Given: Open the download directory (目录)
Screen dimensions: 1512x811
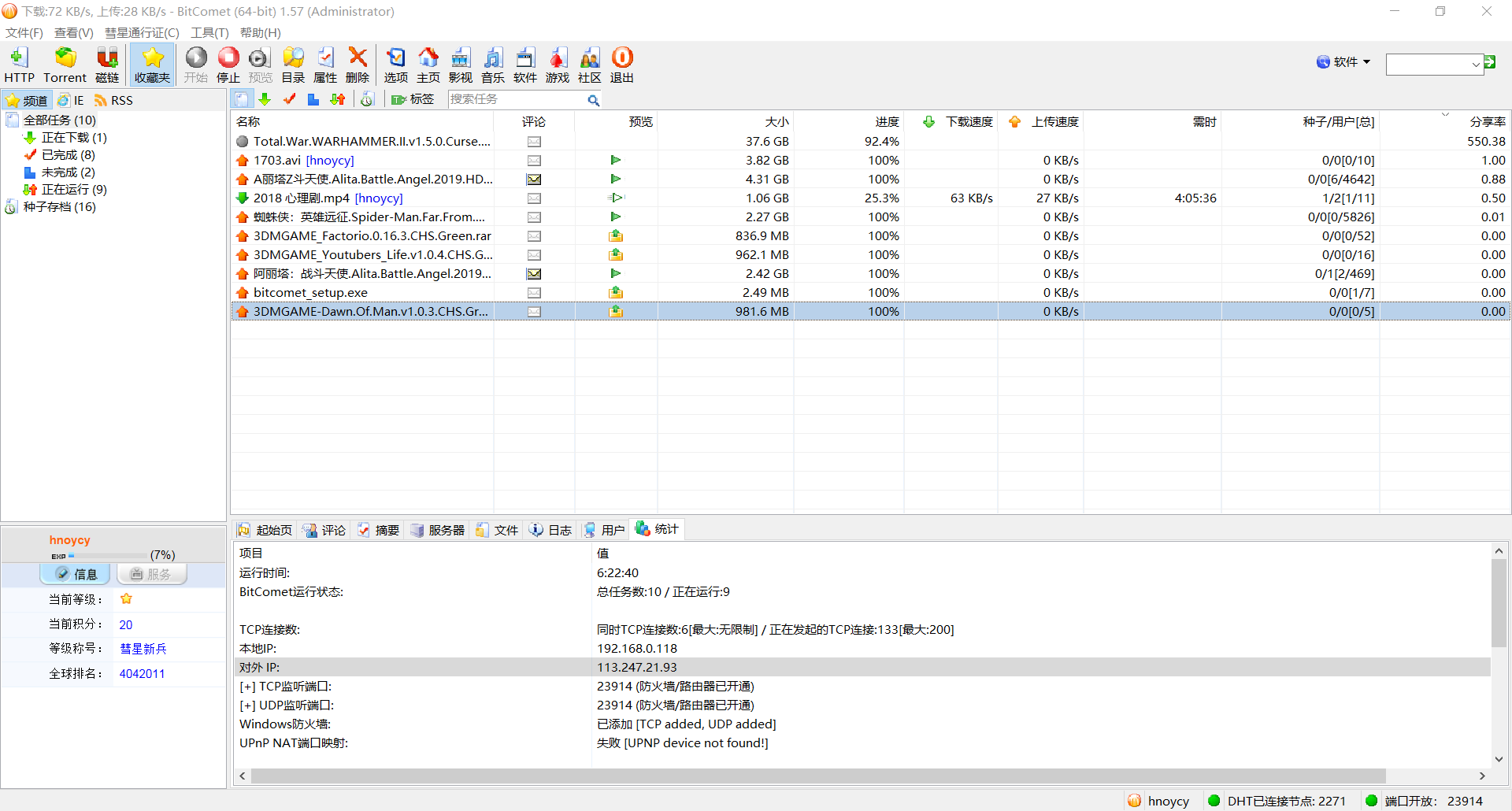Looking at the screenshot, I should click(293, 65).
